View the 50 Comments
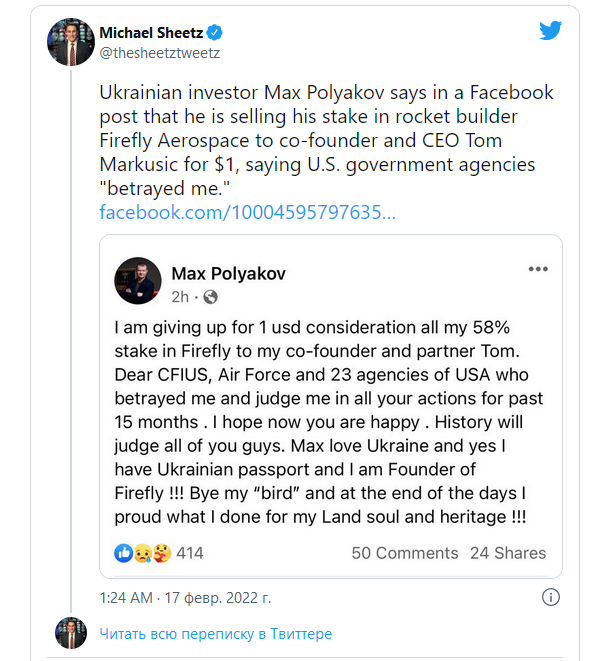The image size is (612, 661). tap(404, 553)
